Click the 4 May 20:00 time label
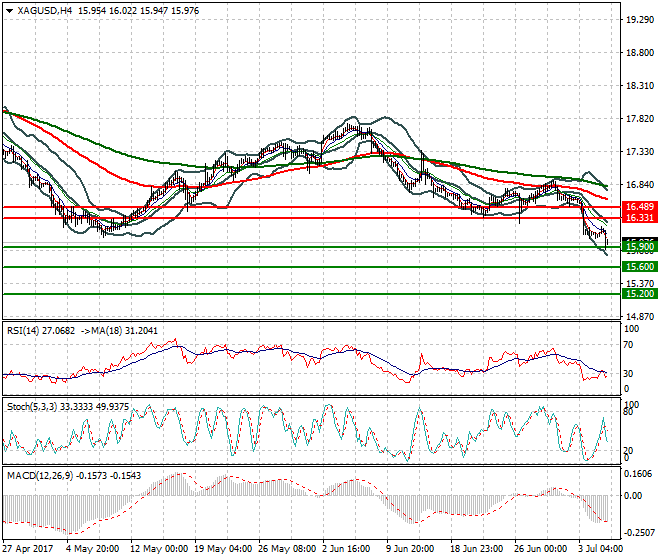The image size is (660, 560). [93, 549]
